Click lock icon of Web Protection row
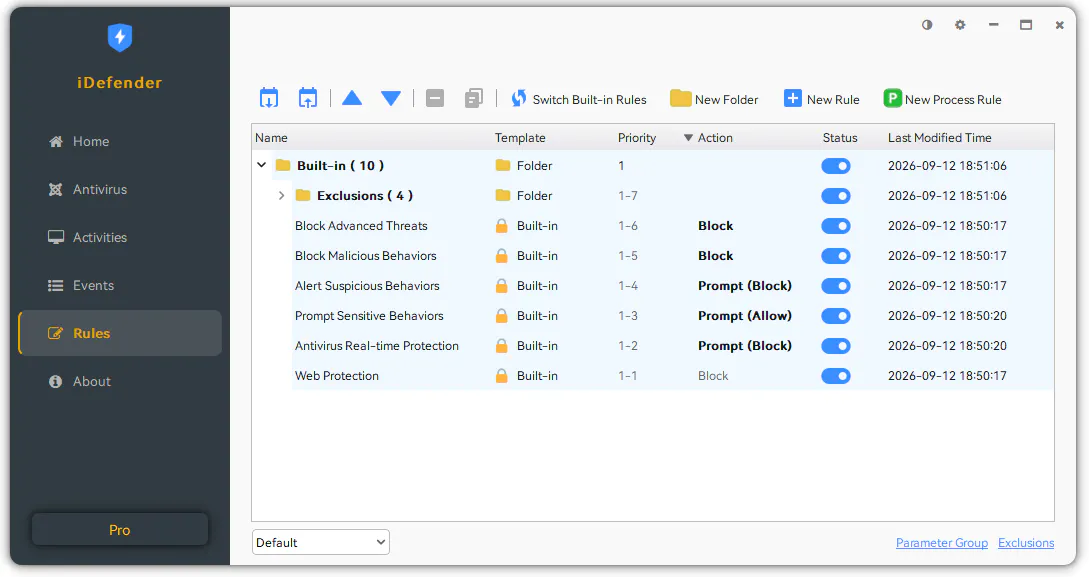 click(501, 376)
